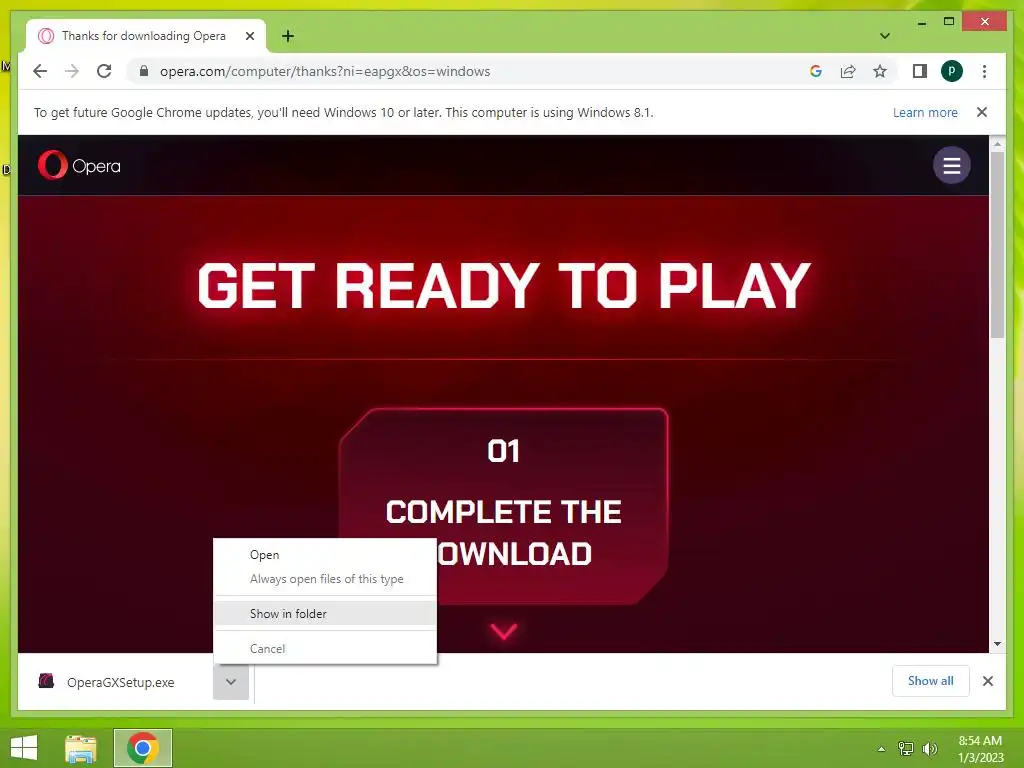This screenshot has height=768, width=1024.
Task: Open a new tab with the plus button
Action: click(288, 36)
